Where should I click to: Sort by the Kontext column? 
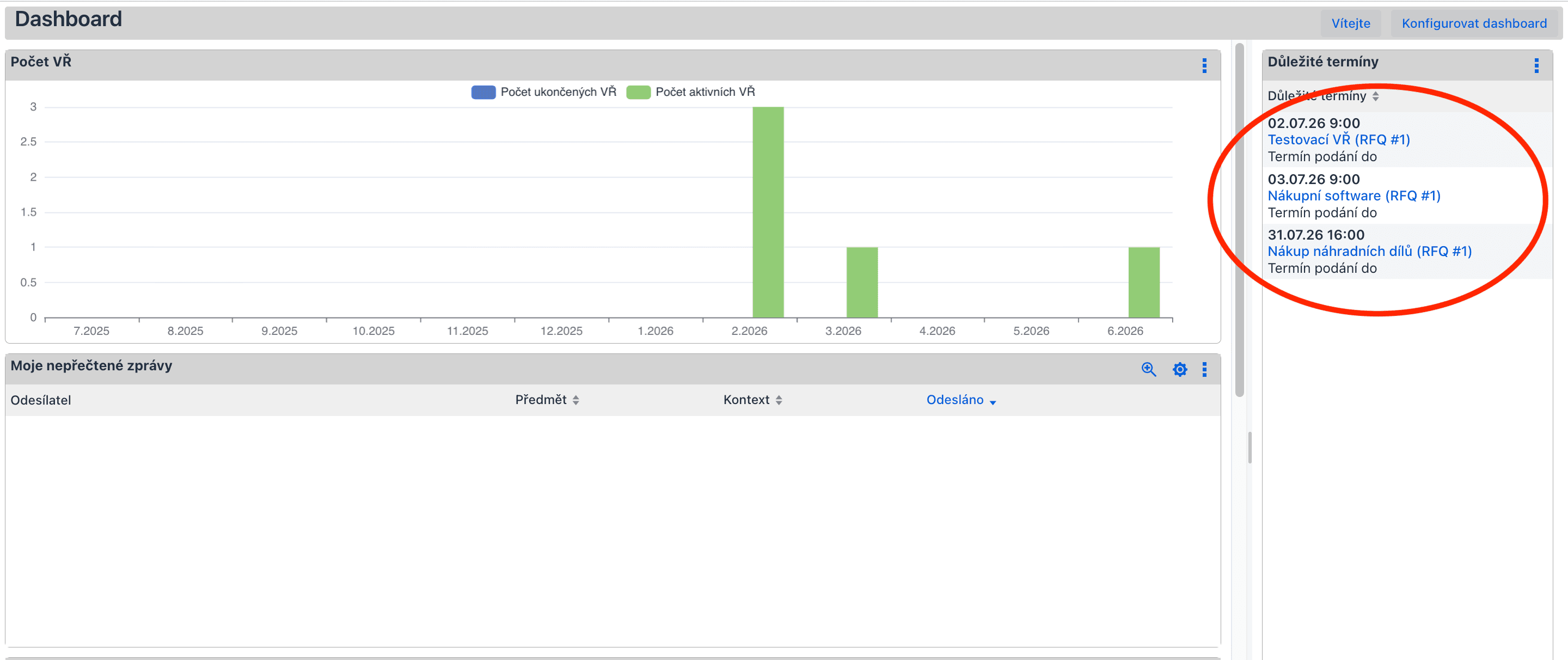[x=752, y=399]
